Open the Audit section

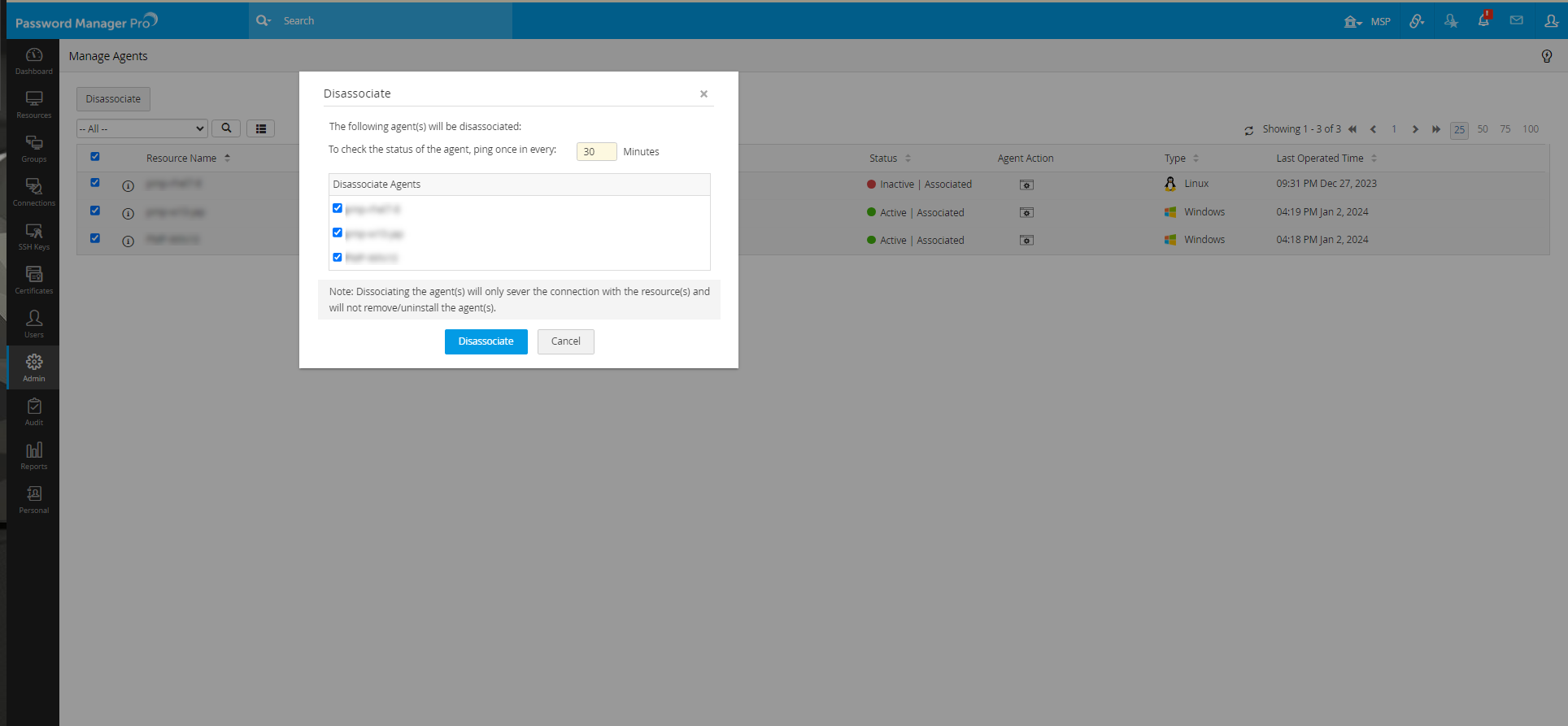pyautogui.click(x=33, y=412)
